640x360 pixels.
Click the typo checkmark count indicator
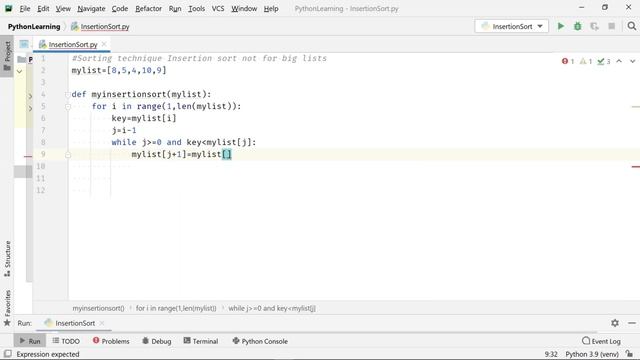pyautogui.click(x=604, y=61)
